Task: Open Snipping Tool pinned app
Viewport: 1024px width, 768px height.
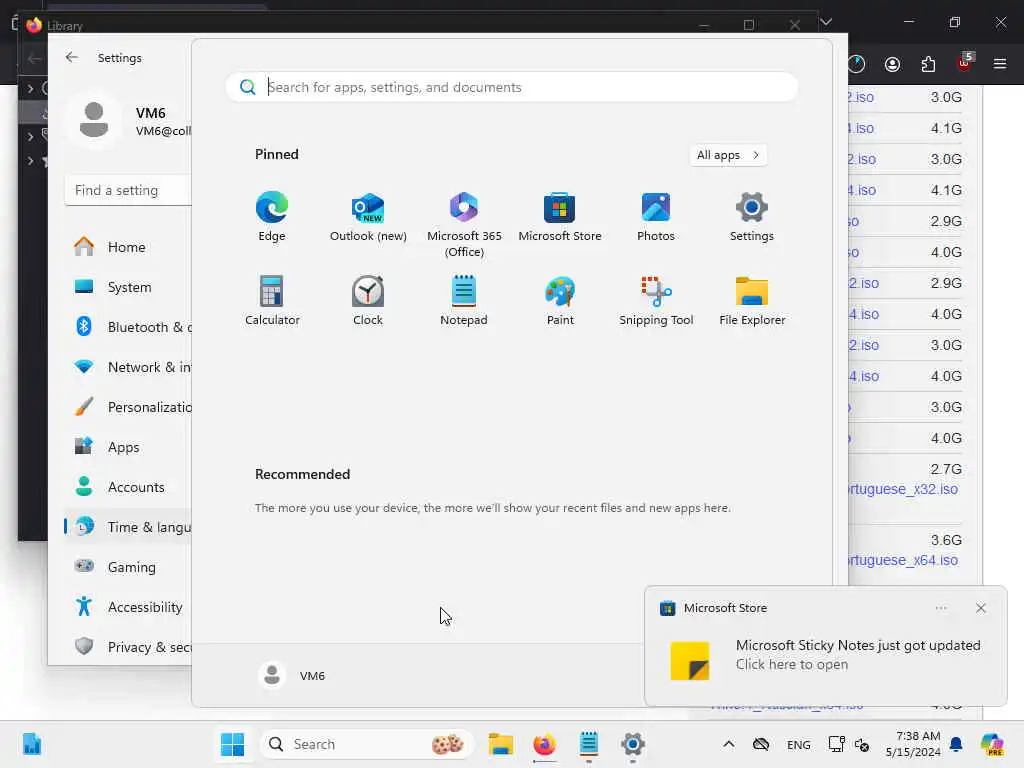Action: (656, 300)
